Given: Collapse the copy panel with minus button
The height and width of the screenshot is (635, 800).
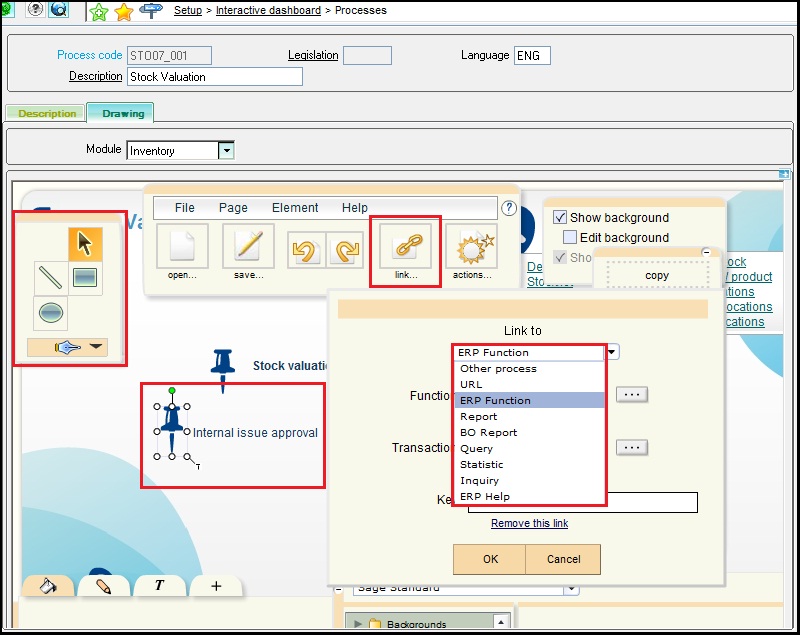Looking at the screenshot, I should [706, 252].
